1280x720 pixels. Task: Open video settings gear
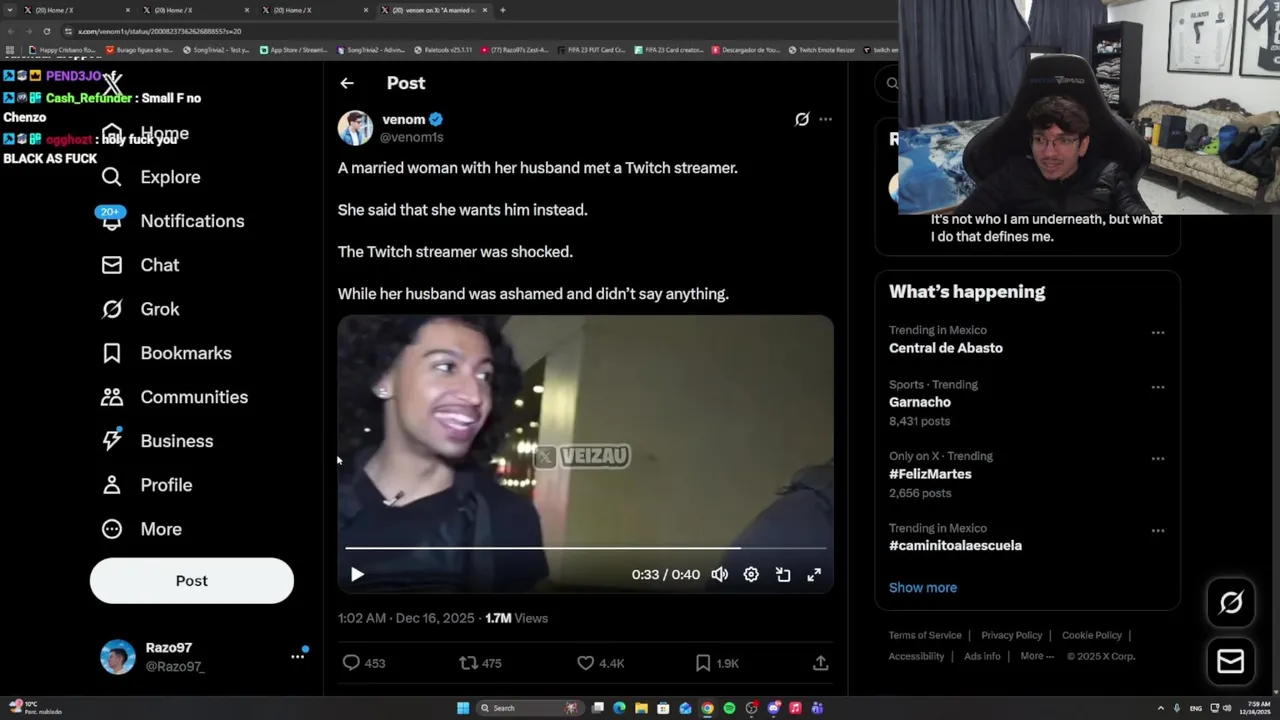751,575
